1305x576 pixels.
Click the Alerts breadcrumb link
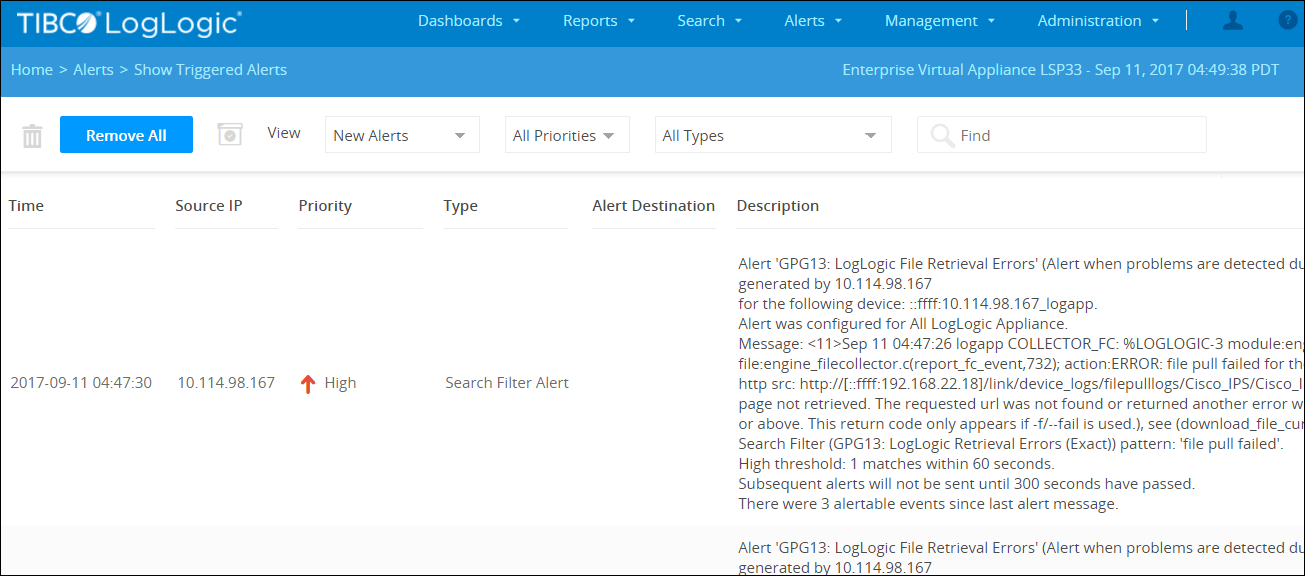[x=93, y=70]
